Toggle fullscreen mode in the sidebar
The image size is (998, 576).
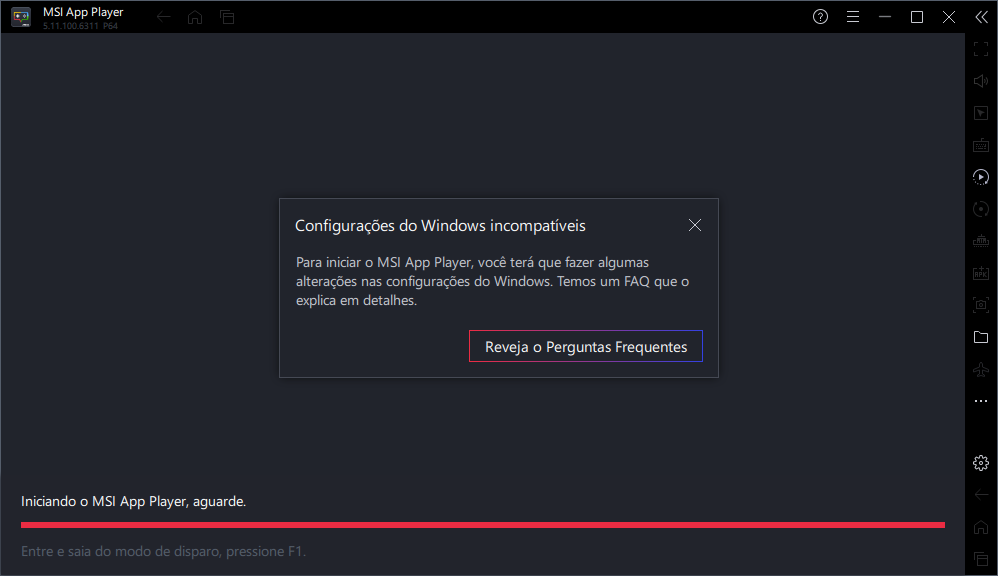click(981, 48)
